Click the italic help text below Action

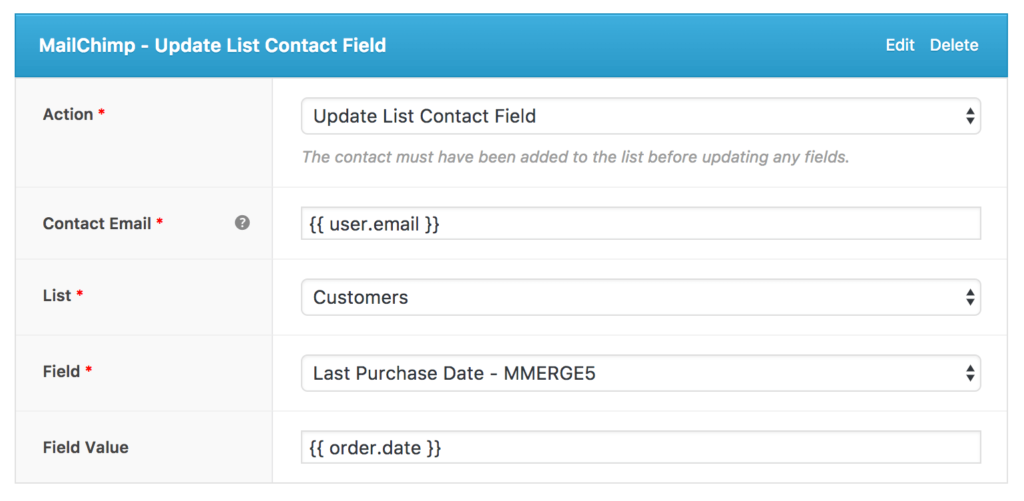click(575, 157)
